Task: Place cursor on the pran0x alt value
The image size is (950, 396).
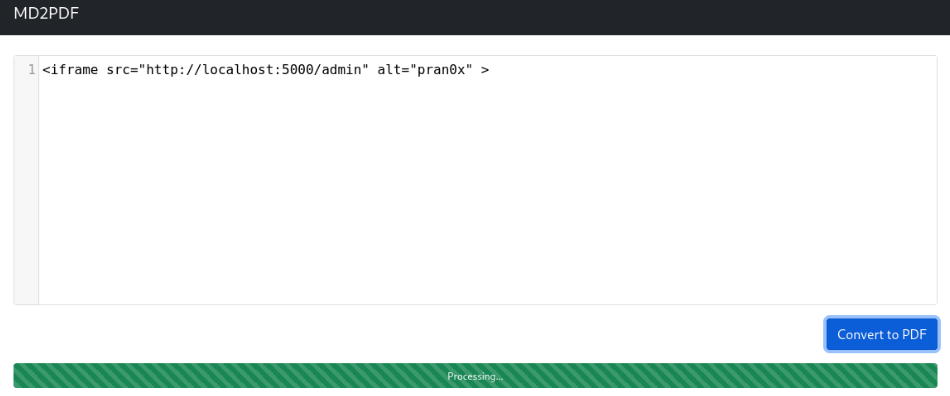Action: coord(442,70)
